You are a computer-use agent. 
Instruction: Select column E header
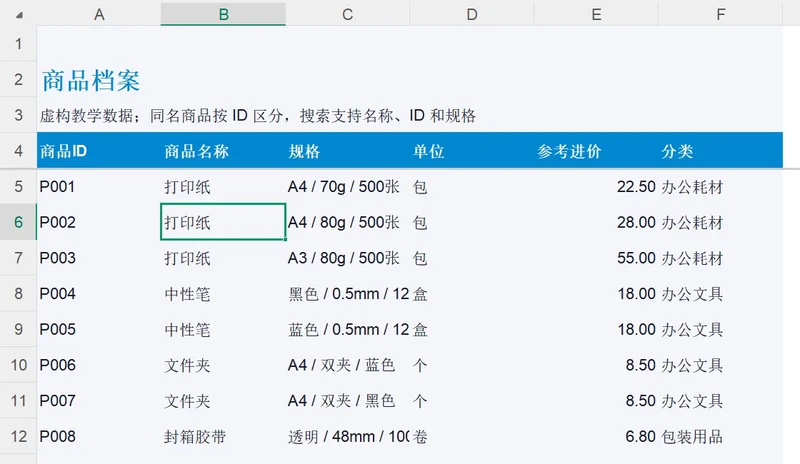596,14
